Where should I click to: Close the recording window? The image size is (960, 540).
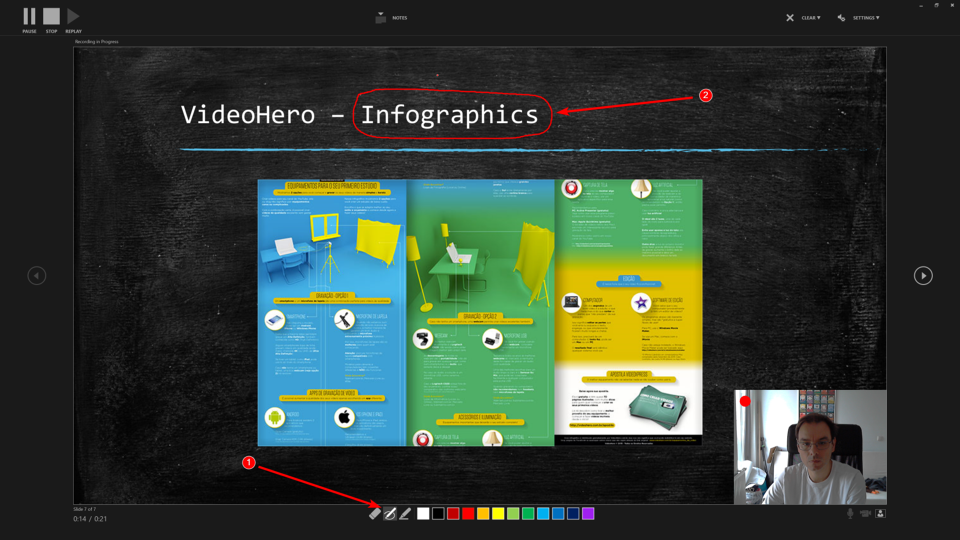tap(952, 5)
